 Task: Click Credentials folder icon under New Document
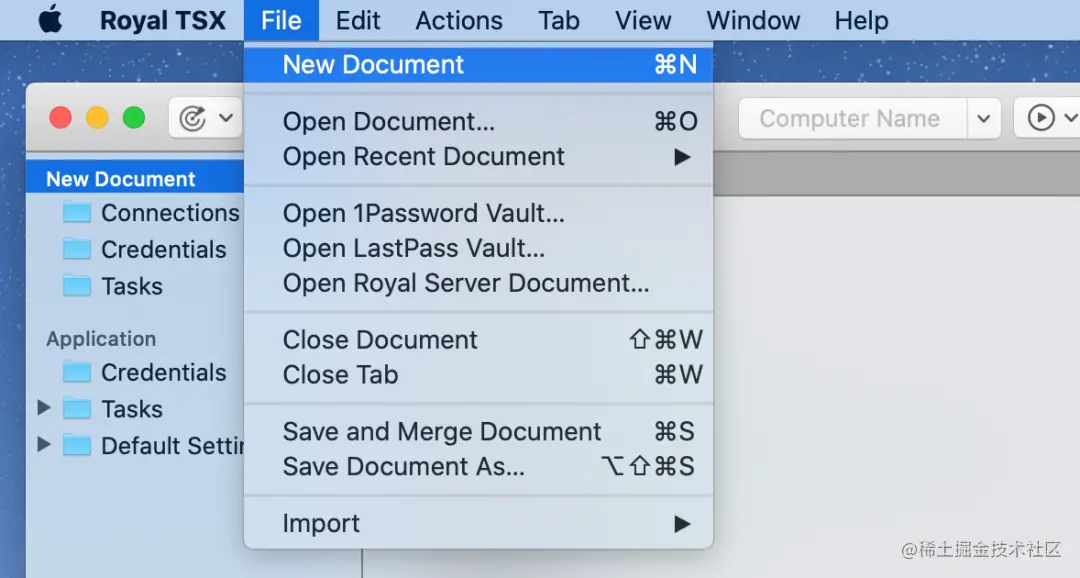click(x=77, y=249)
